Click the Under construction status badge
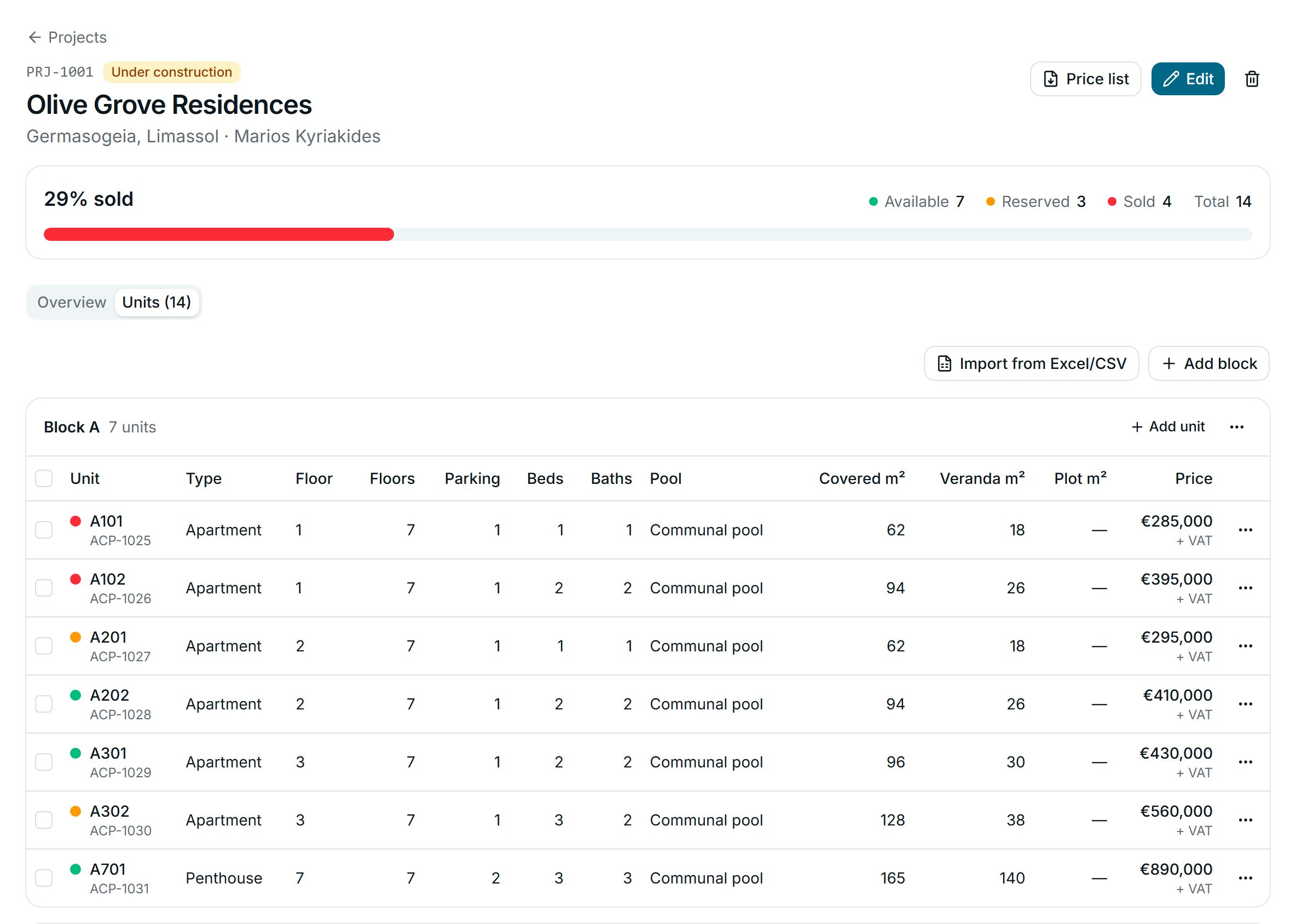 click(172, 72)
